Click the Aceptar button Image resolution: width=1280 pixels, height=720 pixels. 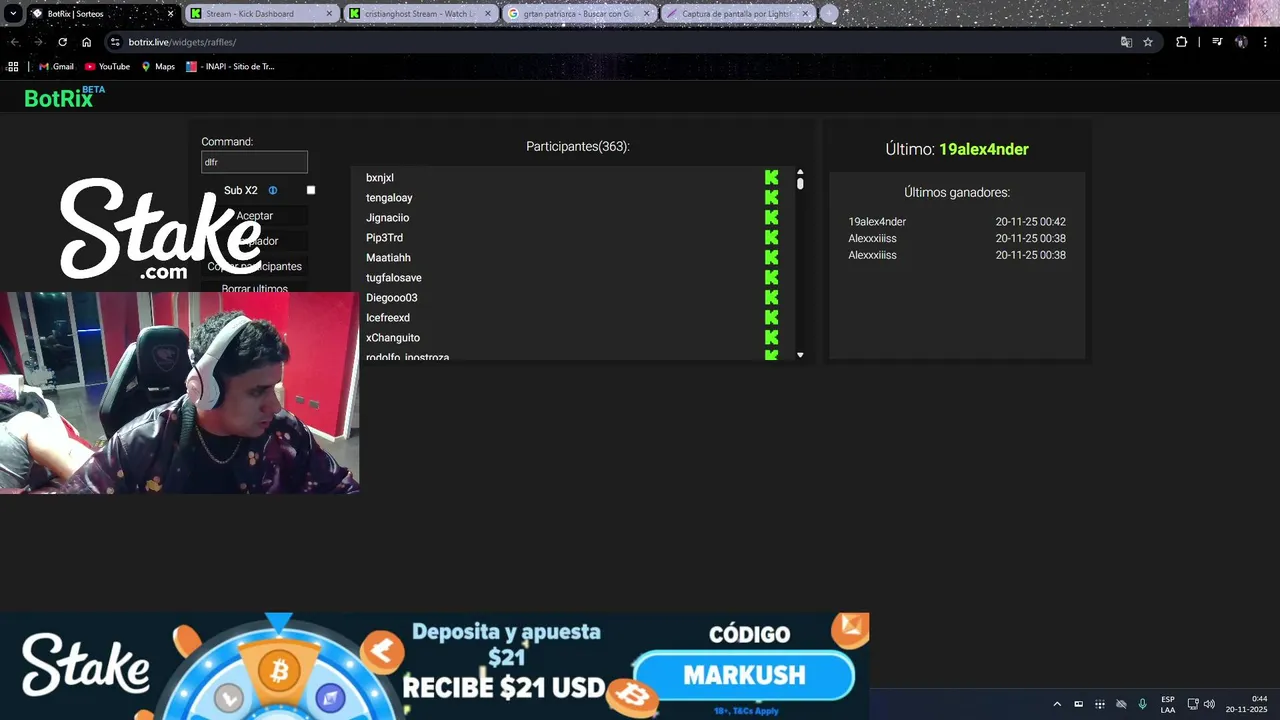pyautogui.click(x=255, y=216)
